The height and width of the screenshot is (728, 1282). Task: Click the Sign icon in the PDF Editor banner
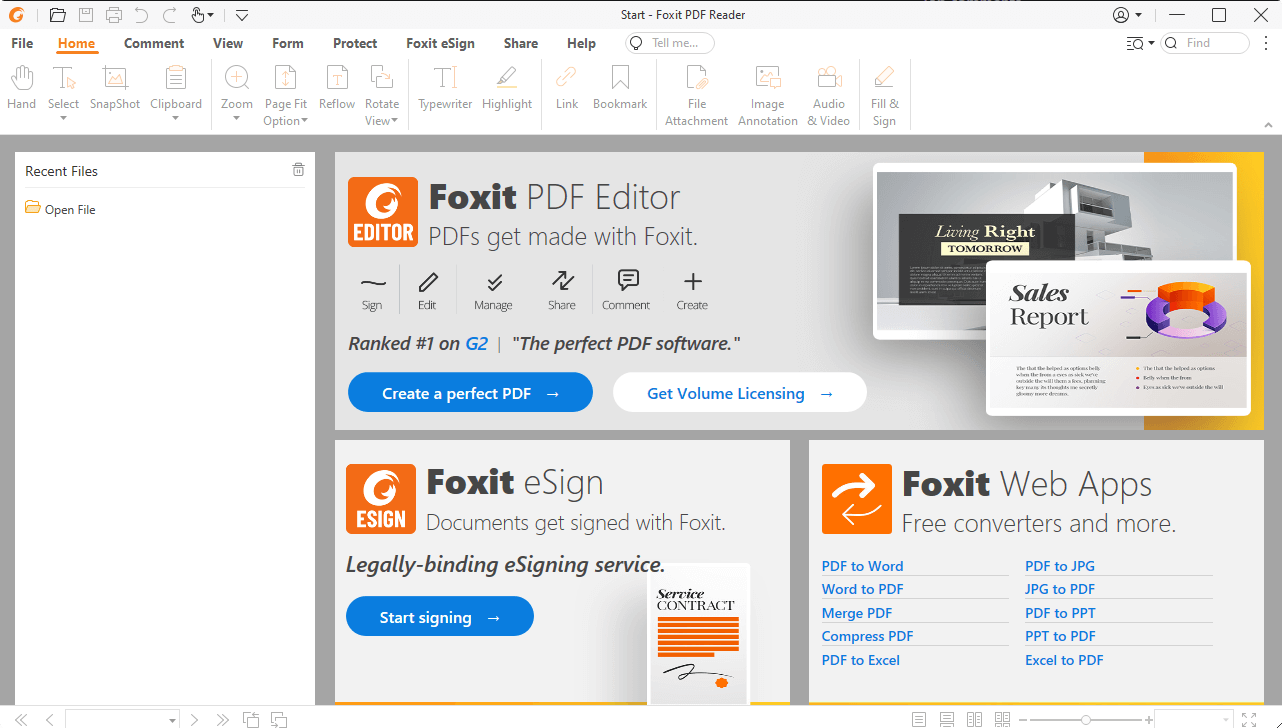point(372,284)
